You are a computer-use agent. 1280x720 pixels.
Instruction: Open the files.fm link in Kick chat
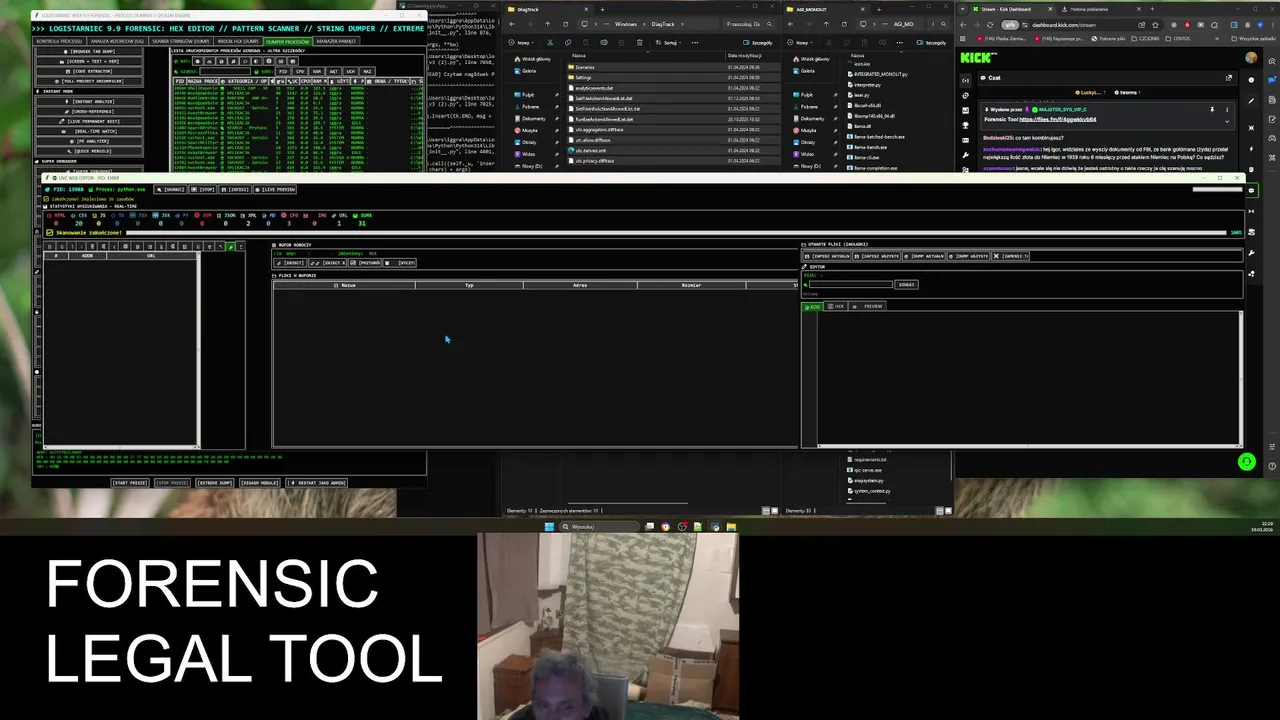pyautogui.click(x=1057, y=119)
